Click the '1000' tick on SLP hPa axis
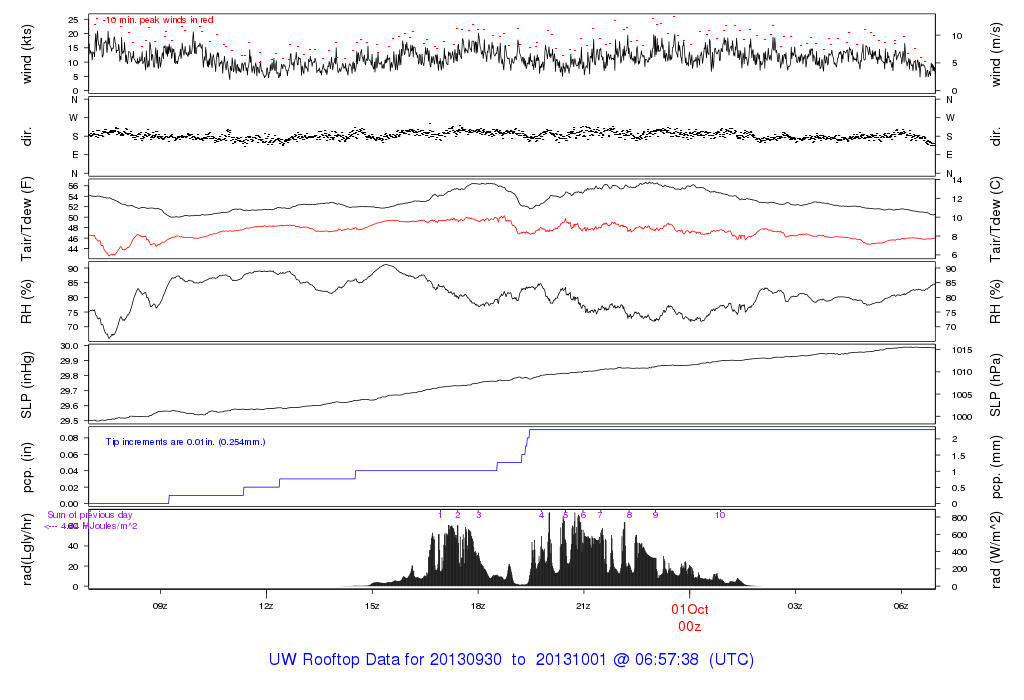The width and height of the screenshot is (1024, 700). [x=962, y=417]
